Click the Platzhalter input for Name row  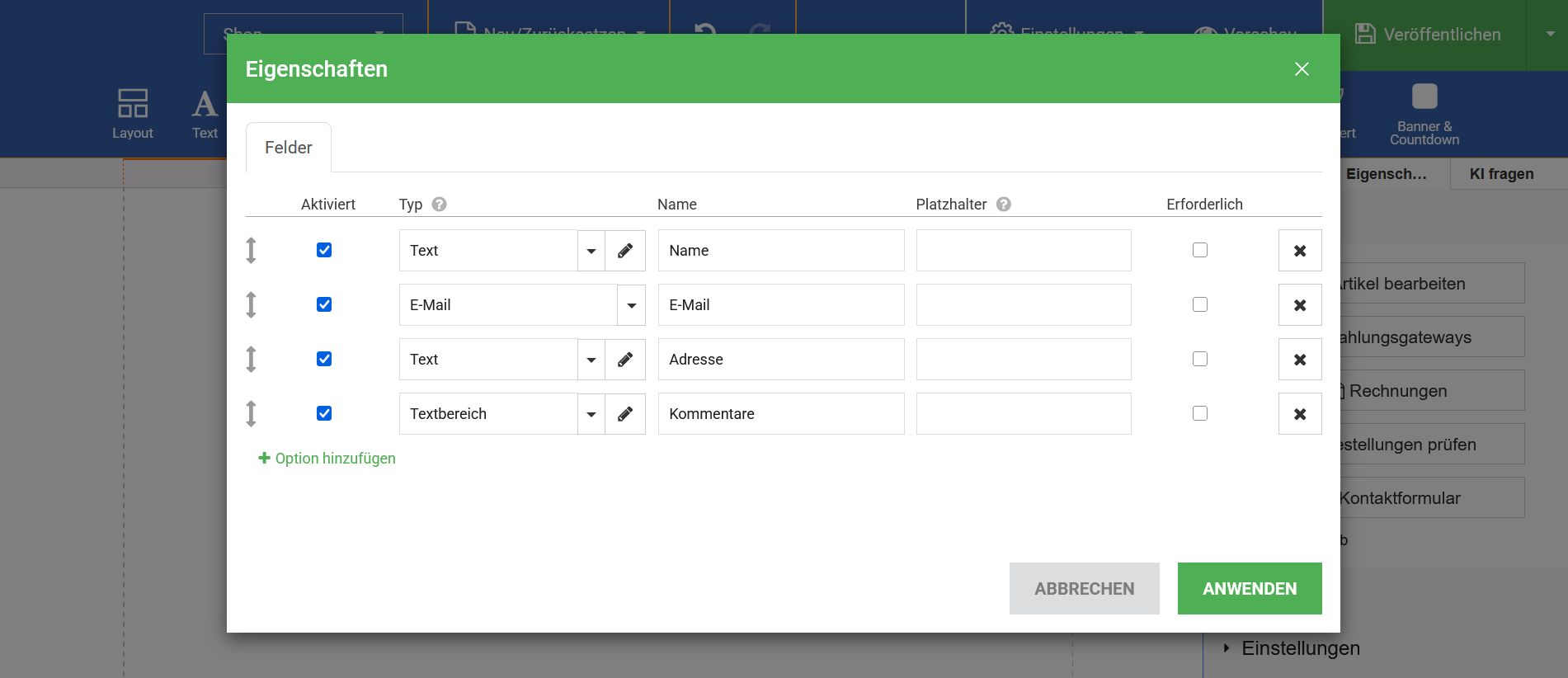pyautogui.click(x=1023, y=251)
